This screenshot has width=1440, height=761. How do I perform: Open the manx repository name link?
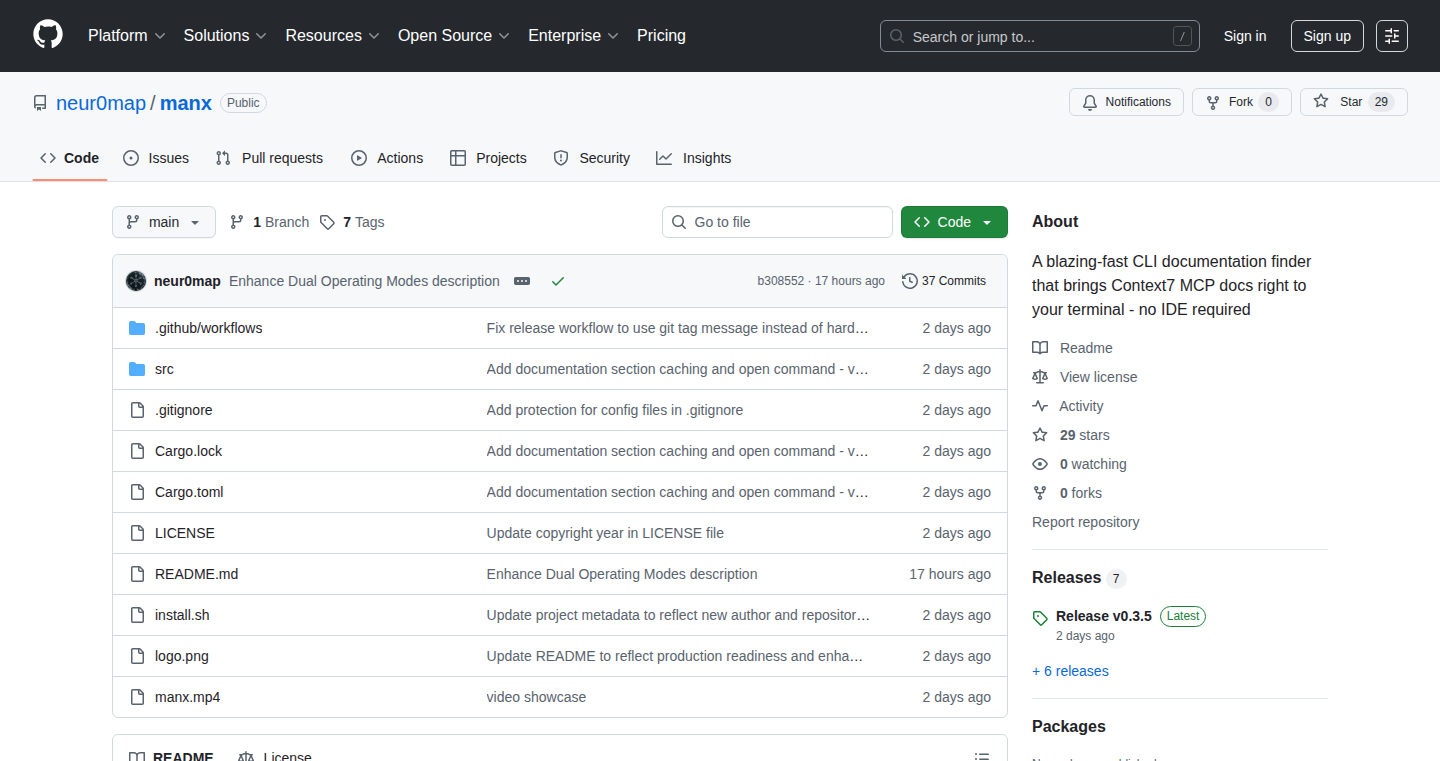tap(186, 103)
